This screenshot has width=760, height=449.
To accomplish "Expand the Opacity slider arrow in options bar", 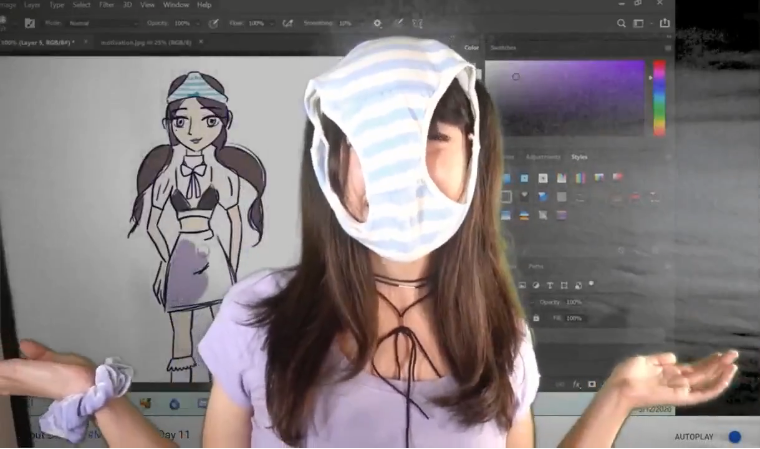I will coord(197,23).
